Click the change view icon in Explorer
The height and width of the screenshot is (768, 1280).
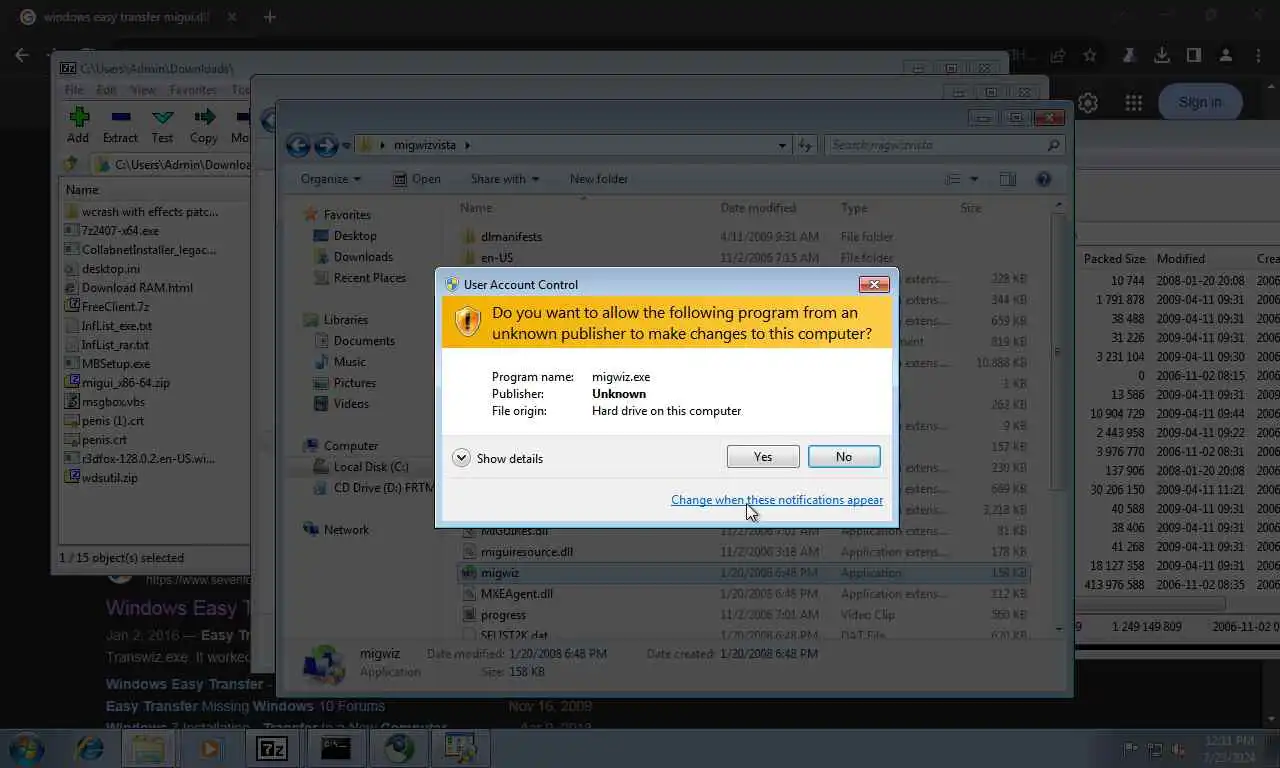point(953,179)
